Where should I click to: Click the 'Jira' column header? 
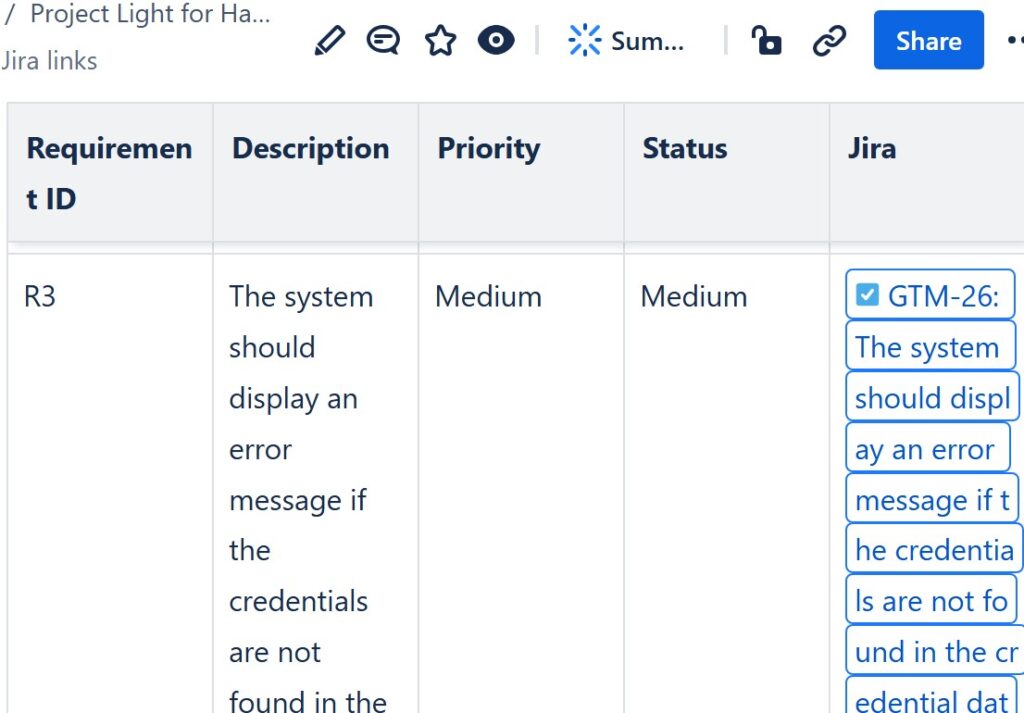pyautogui.click(x=927, y=173)
